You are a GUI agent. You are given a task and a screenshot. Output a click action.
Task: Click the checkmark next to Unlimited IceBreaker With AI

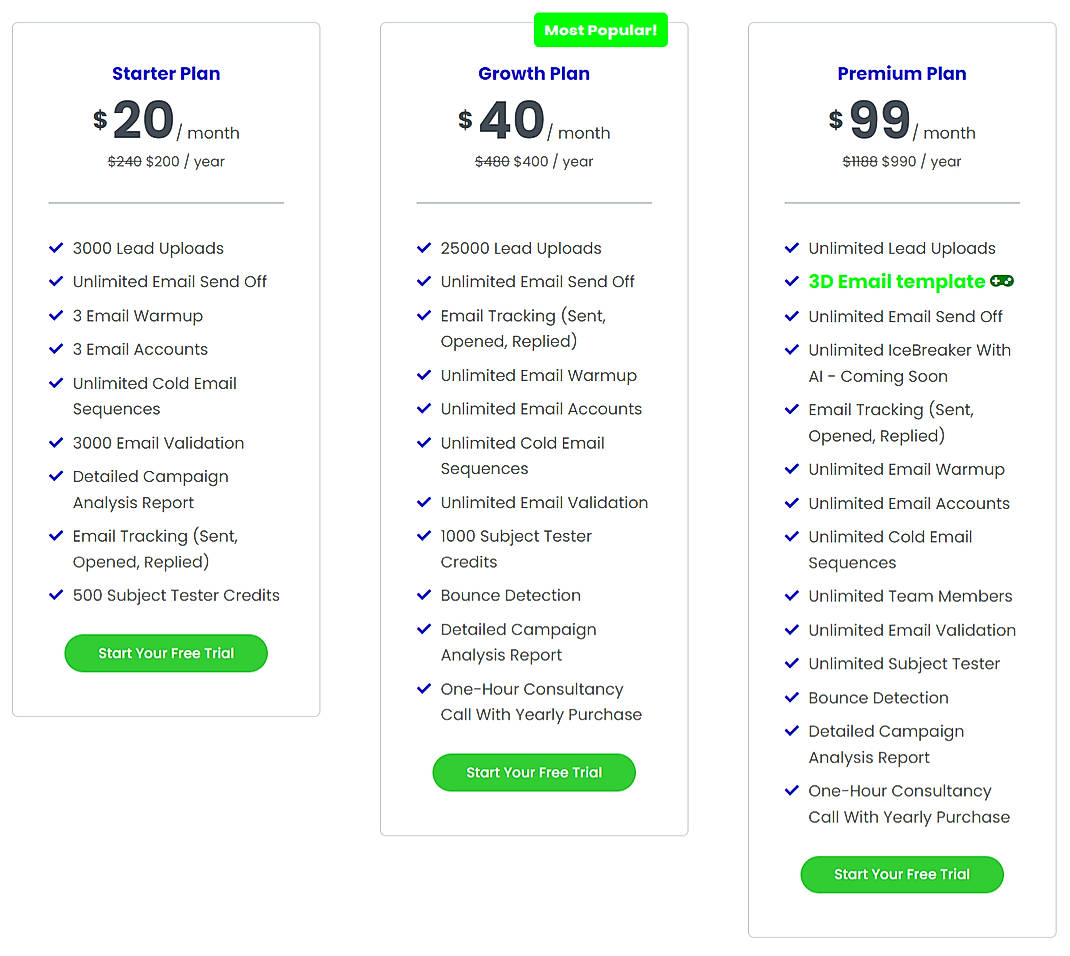pos(791,350)
